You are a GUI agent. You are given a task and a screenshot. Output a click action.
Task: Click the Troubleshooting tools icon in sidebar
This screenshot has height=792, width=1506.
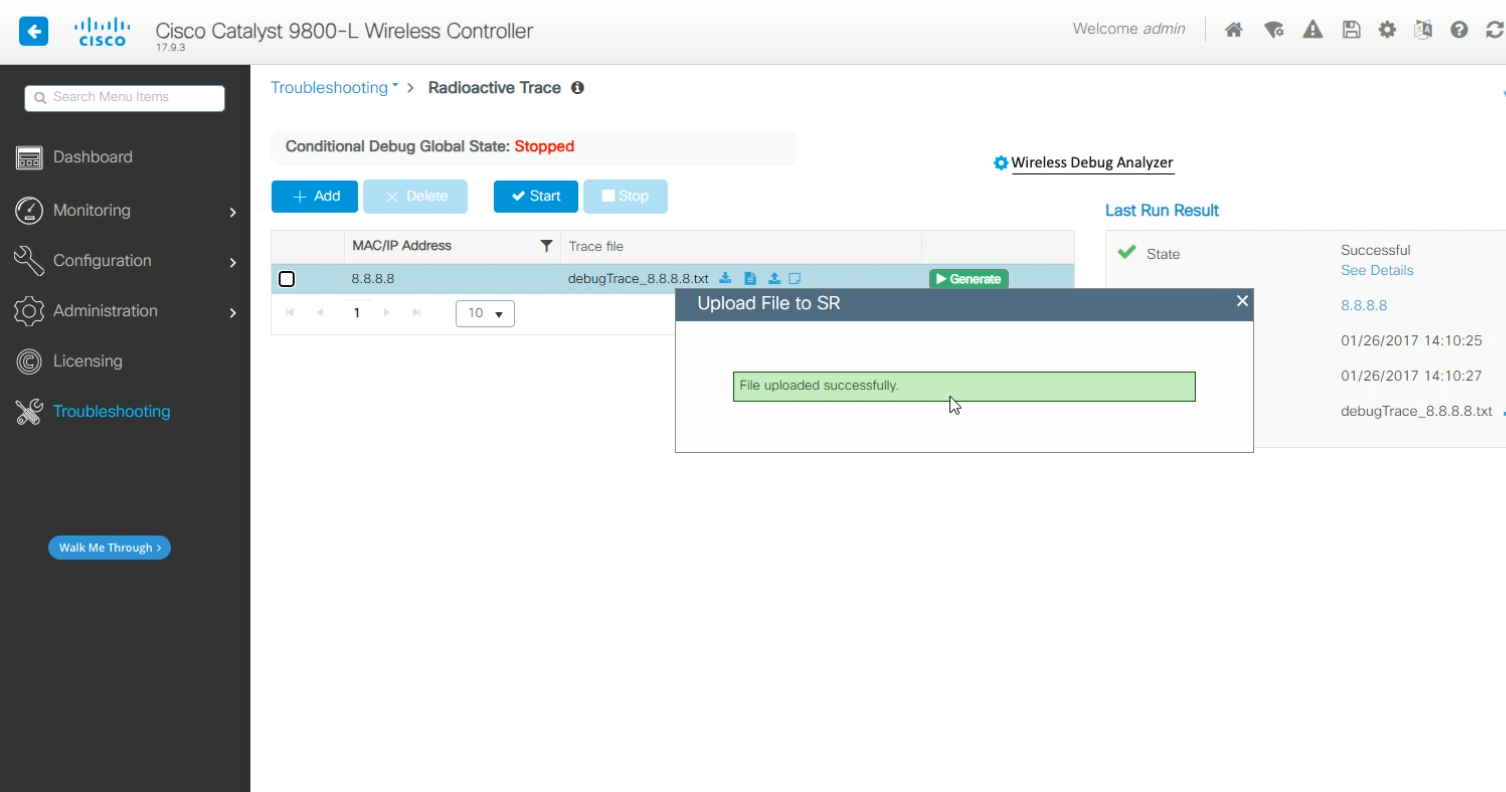click(x=29, y=412)
